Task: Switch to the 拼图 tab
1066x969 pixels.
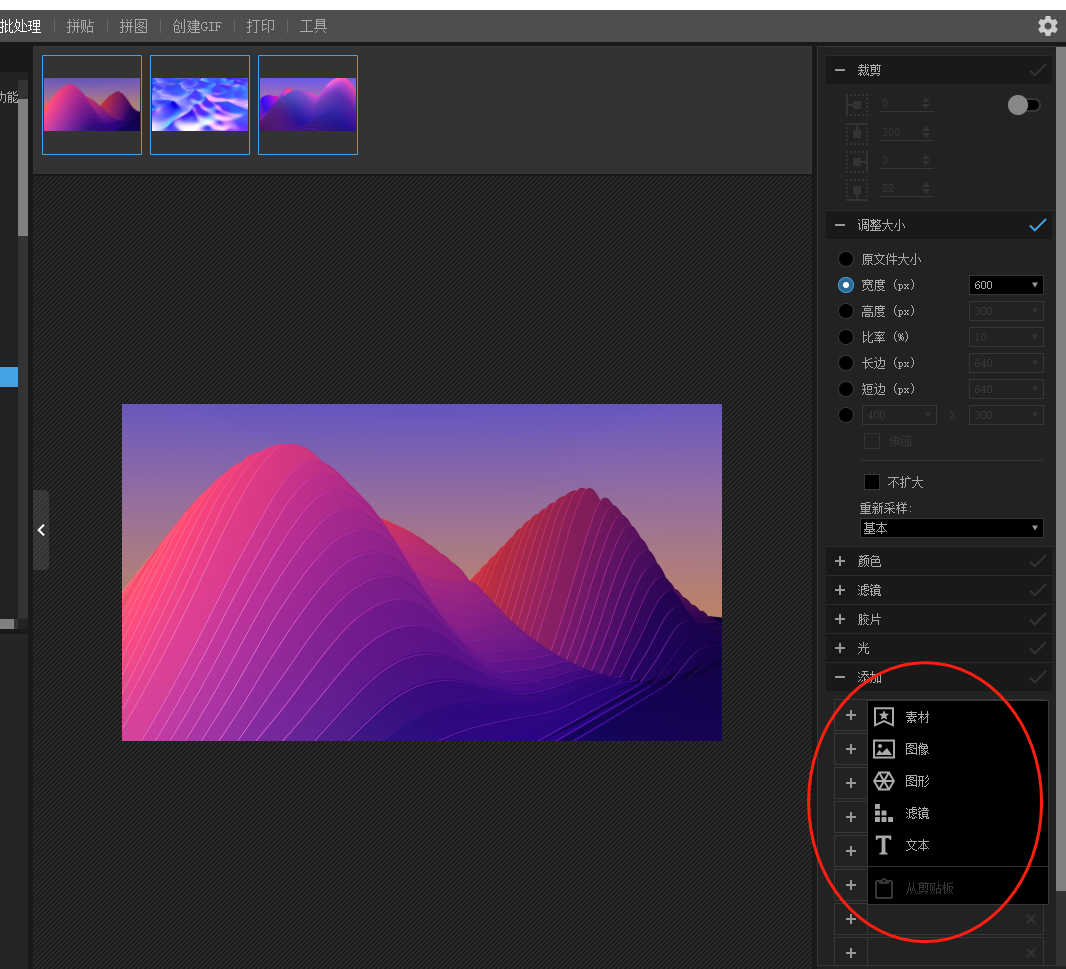Action: [133, 26]
